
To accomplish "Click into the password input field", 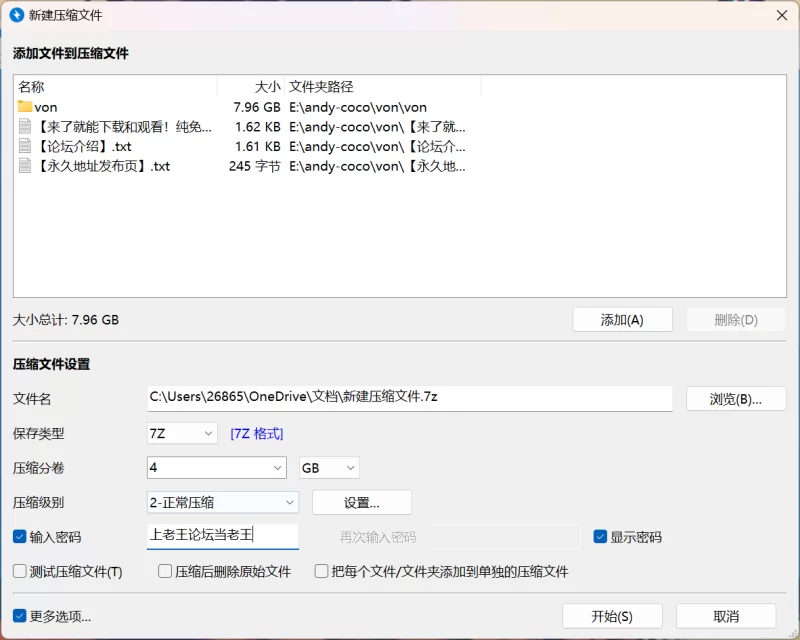I will [222, 536].
